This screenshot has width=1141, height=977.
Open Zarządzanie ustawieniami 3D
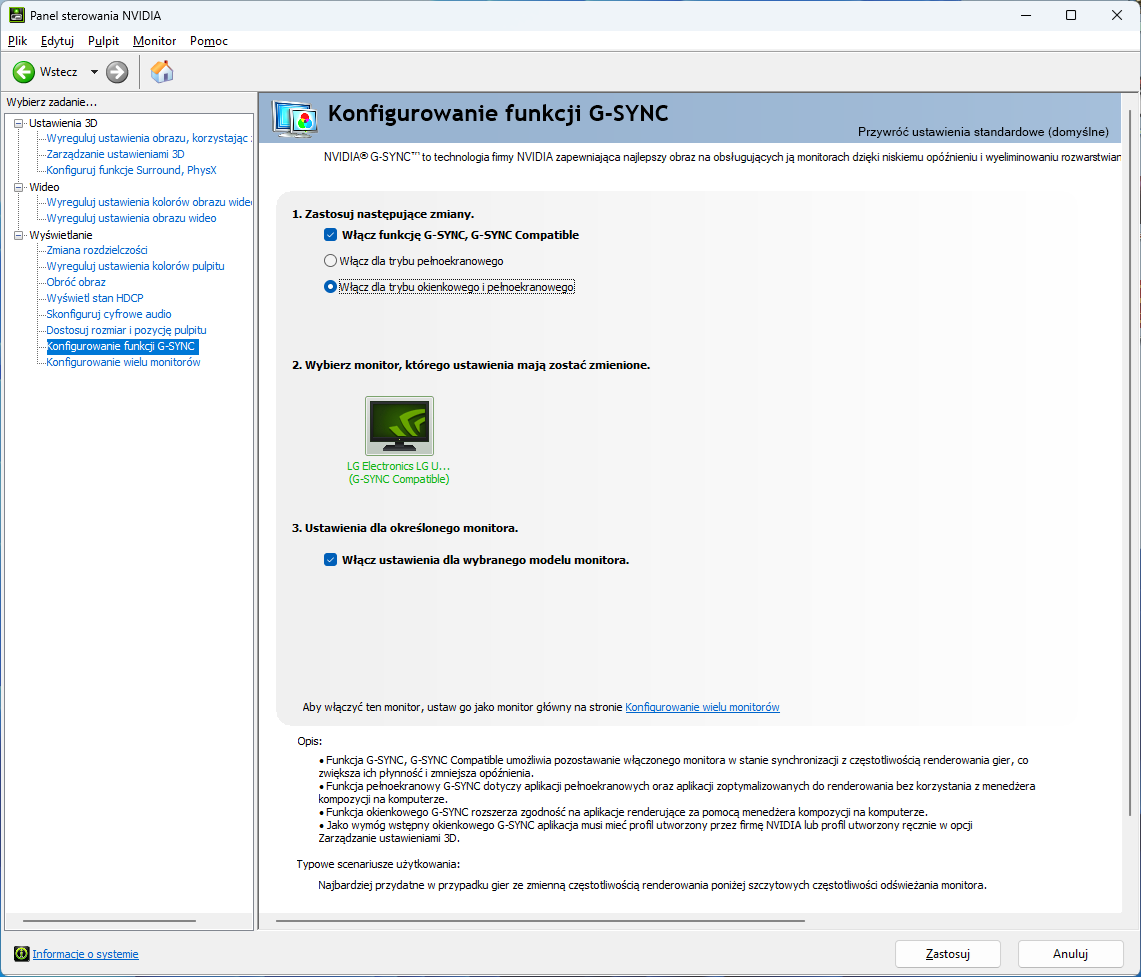[115, 154]
